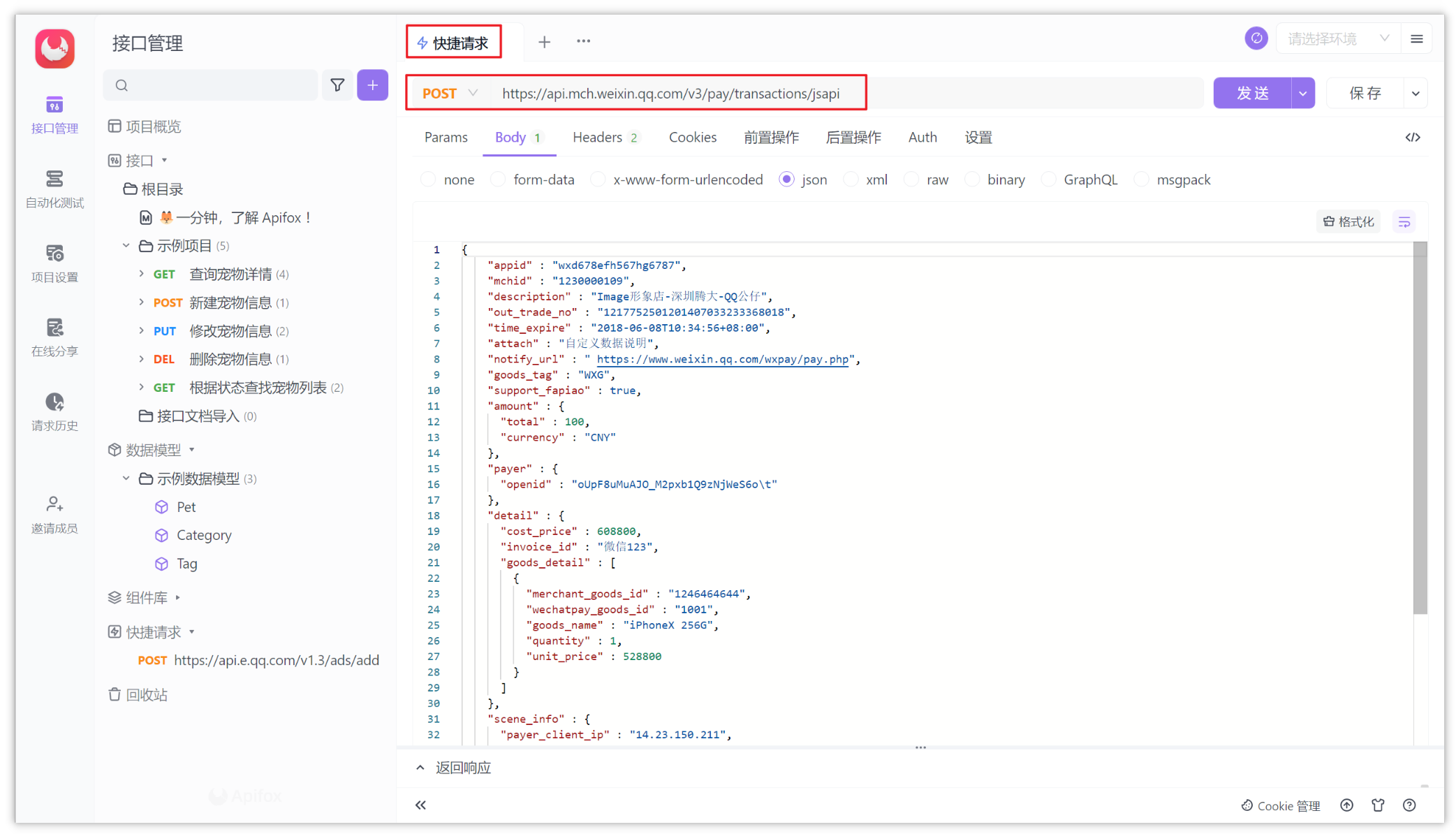Click the Headers tab
Image resolution: width=1456 pixels, height=834 pixels.
click(601, 138)
